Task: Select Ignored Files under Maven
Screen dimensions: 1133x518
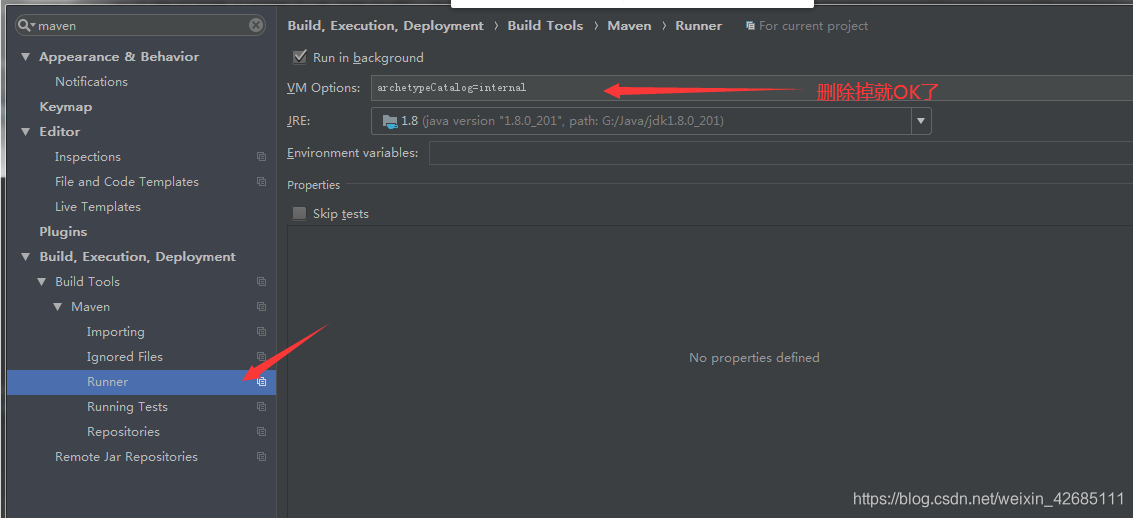Action: point(124,357)
